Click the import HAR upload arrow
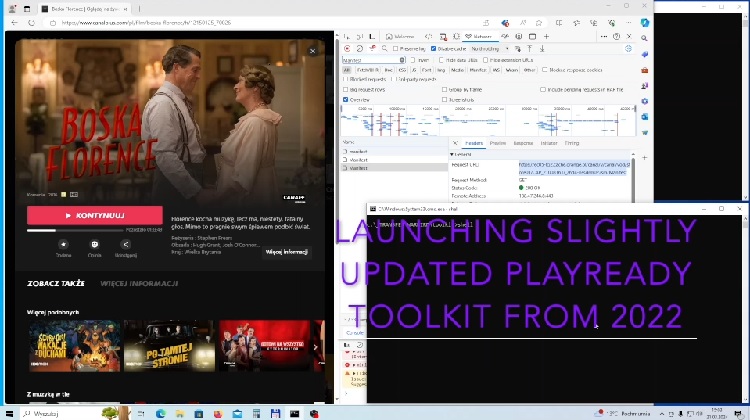This screenshot has width=750, height=420. pyautogui.click(x=530, y=49)
